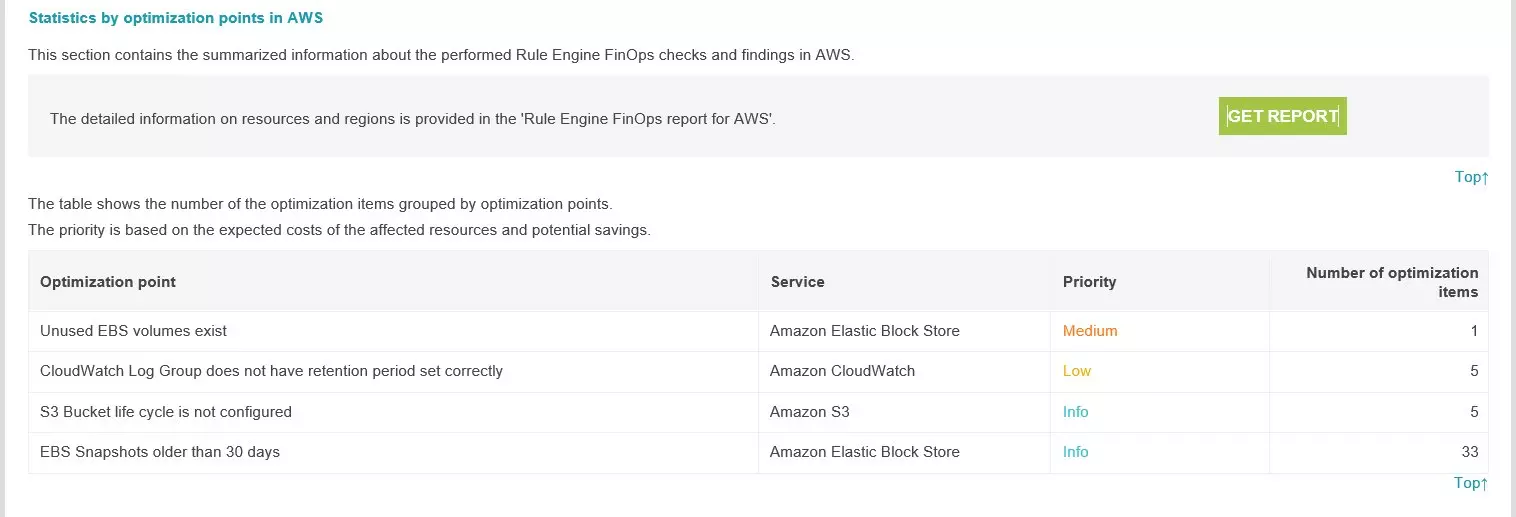The image size is (1516, 517).
Task: Open the Unused EBS volumes exist row
Action: pos(758,331)
